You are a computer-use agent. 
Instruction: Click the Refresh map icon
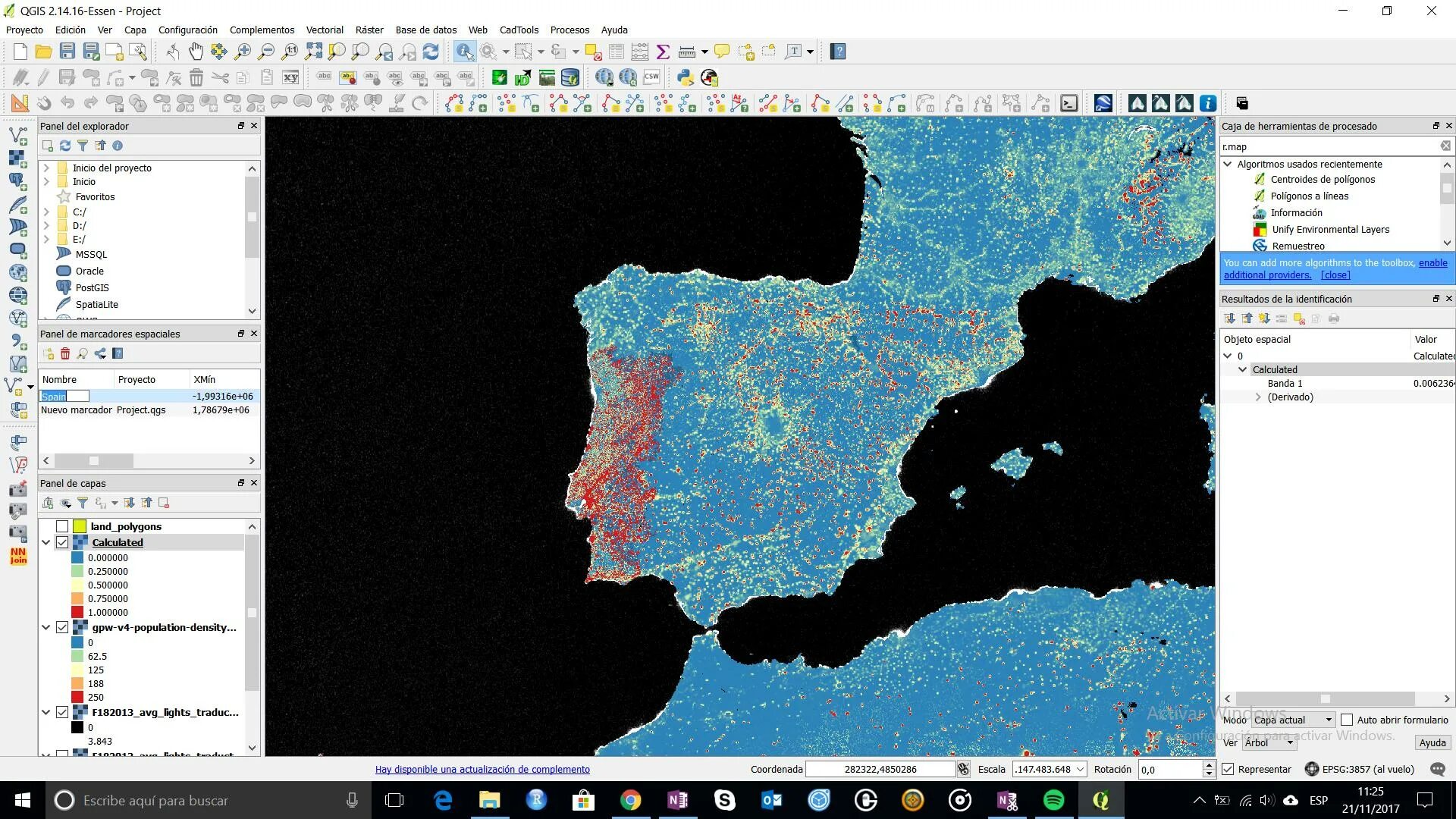(x=431, y=52)
